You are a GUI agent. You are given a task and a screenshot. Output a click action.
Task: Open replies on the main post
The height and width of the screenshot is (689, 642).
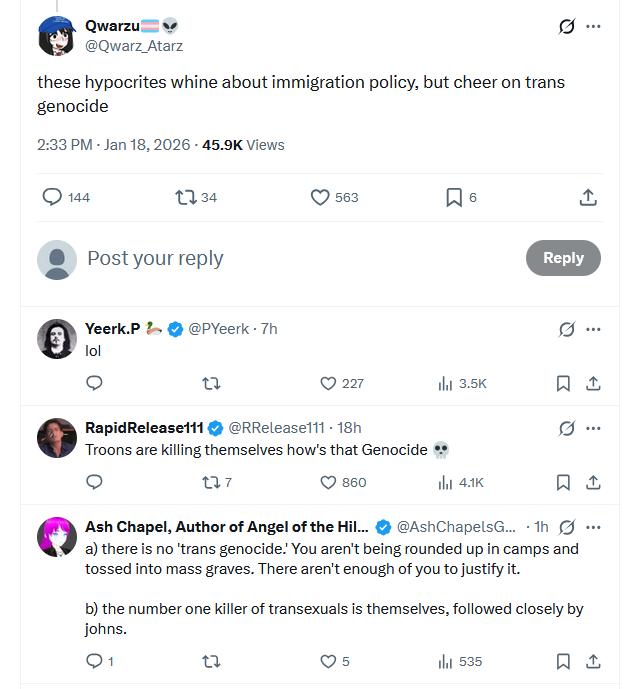(x=53, y=198)
